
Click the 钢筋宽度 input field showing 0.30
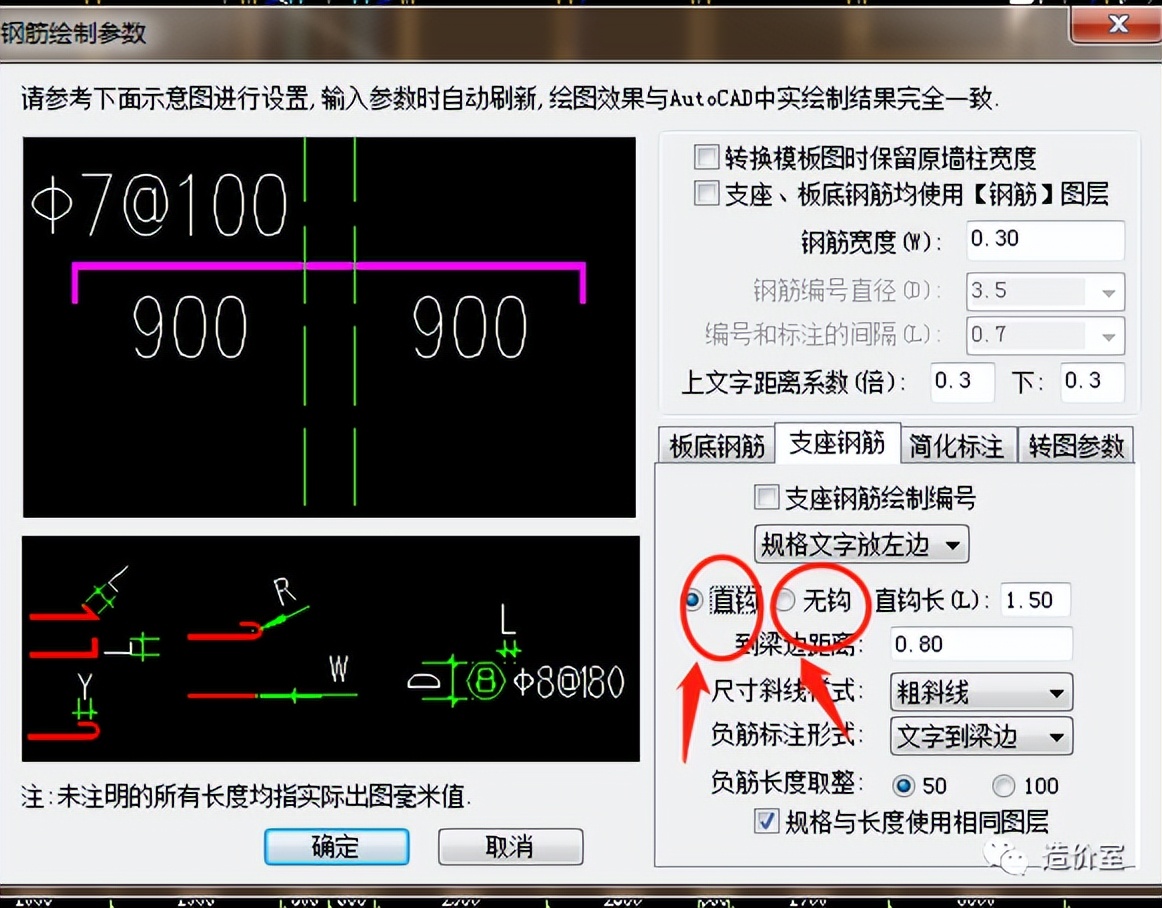(1044, 240)
